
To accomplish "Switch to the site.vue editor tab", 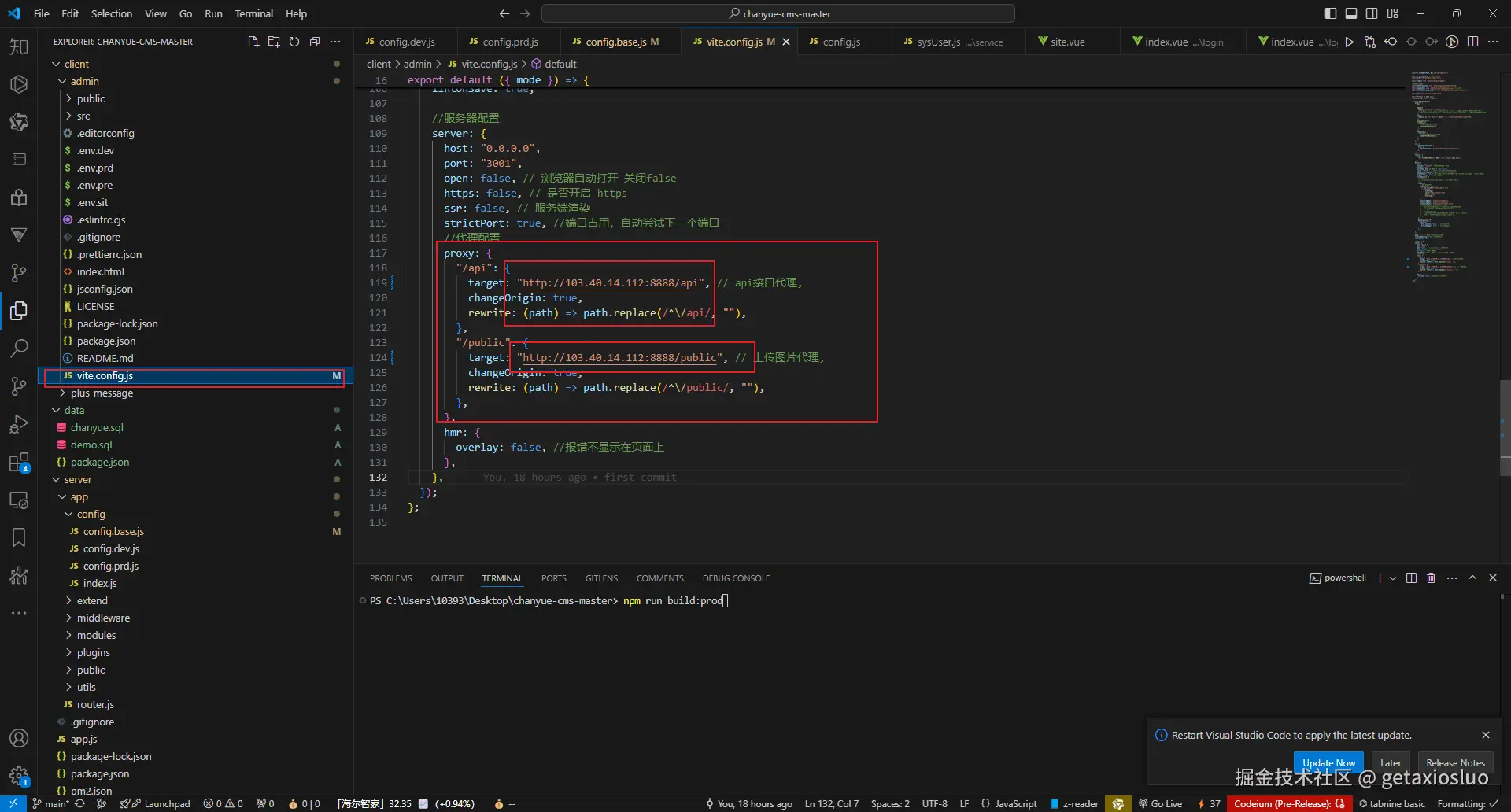I will (1067, 42).
